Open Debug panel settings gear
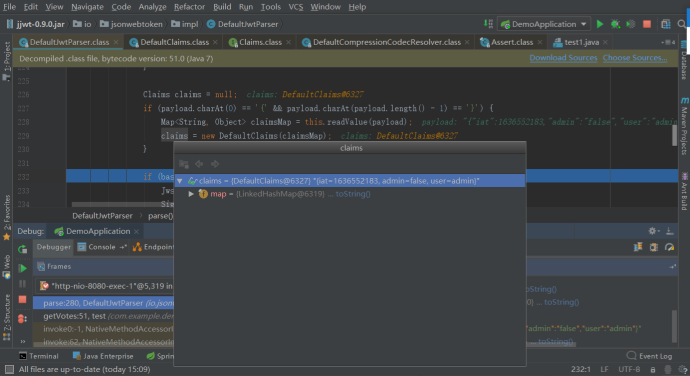Image resolution: width=690 pixels, height=376 pixels. point(653,231)
